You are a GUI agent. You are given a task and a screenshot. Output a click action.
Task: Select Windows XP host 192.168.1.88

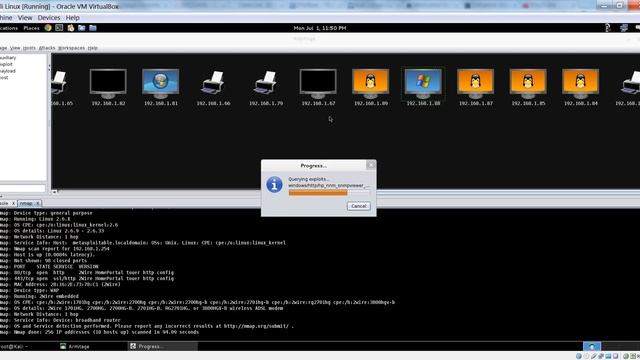point(423,84)
